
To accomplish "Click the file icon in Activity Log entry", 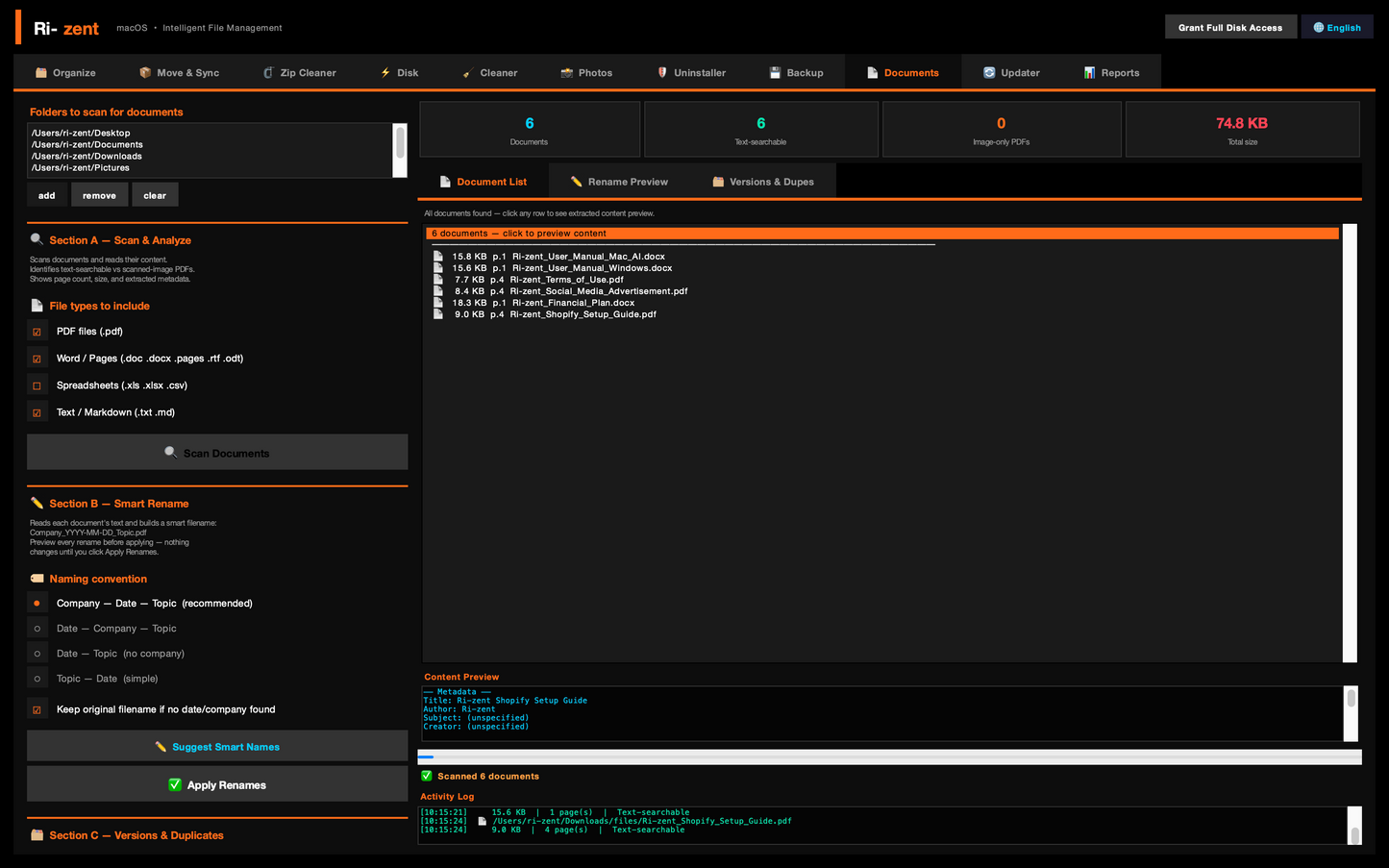I will [483, 821].
